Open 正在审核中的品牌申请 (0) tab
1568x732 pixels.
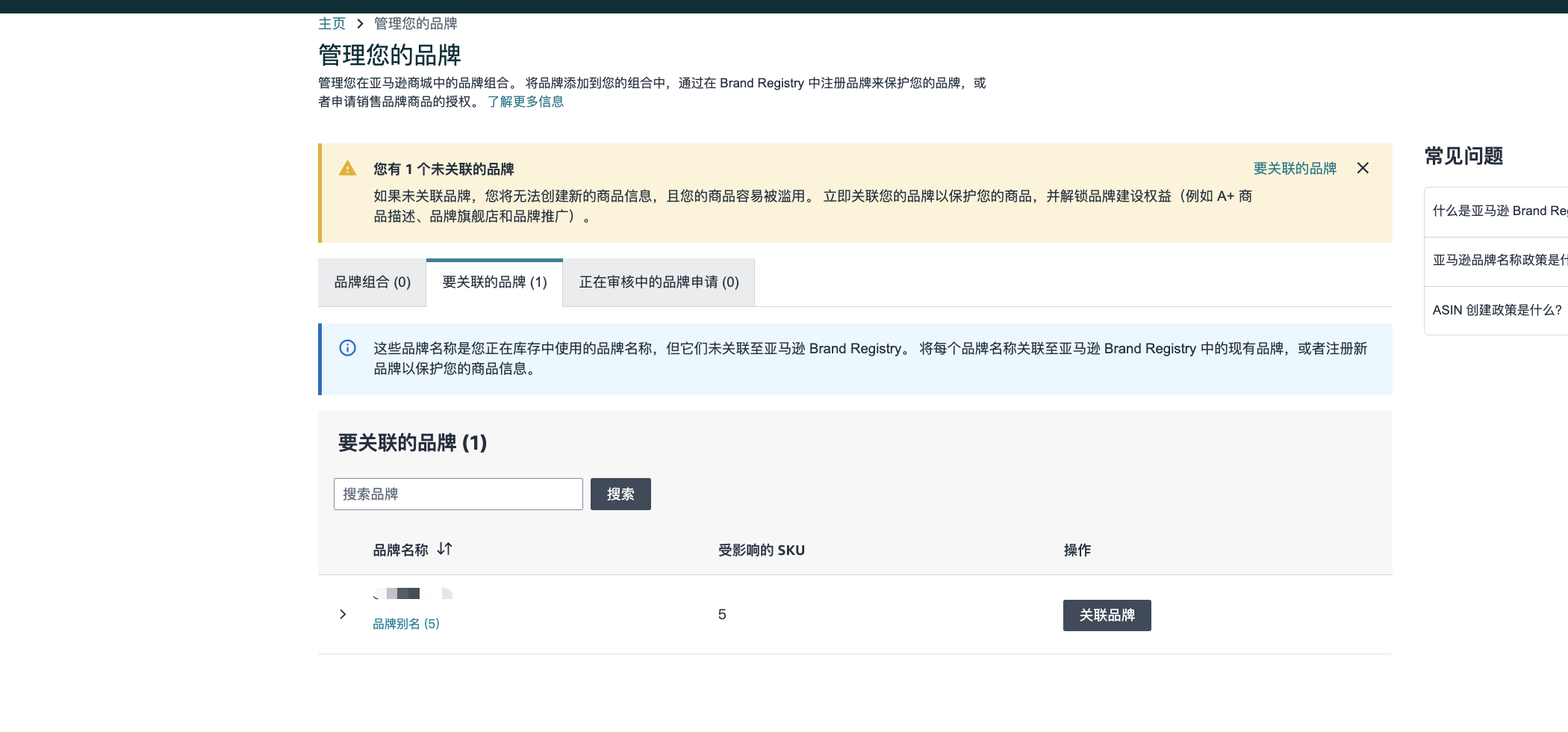point(659,282)
